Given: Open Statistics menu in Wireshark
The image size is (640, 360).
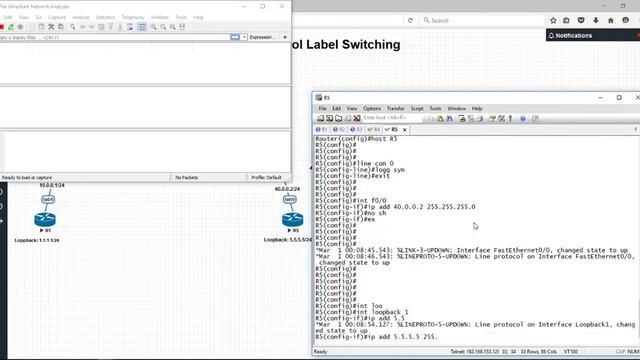Looking at the screenshot, I should click(x=105, y=17).
